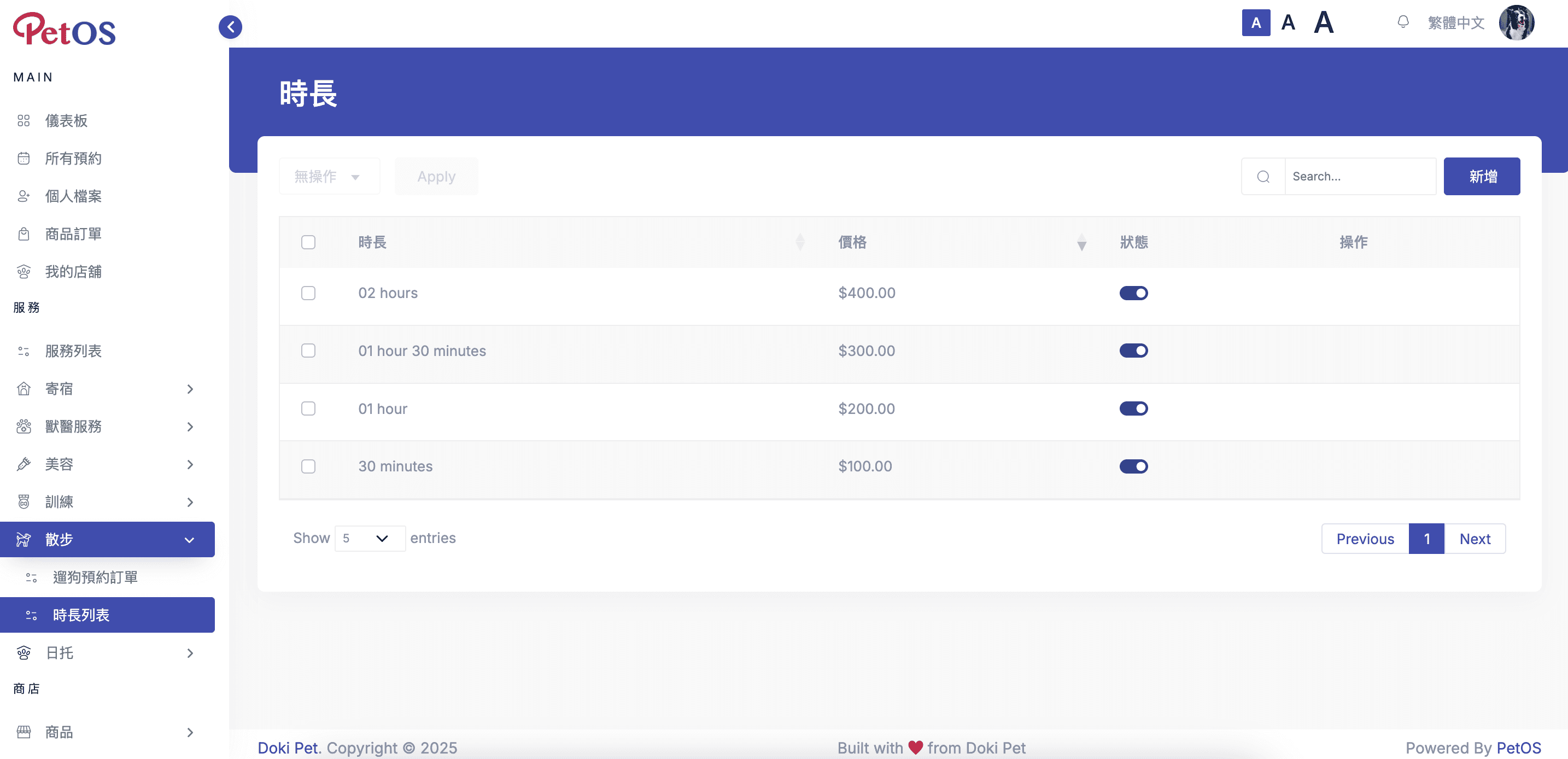Collapse sidebar with the back arrow button
Image resolution: width=1568 pixels, height=759 pixels.
coord(230,27)
